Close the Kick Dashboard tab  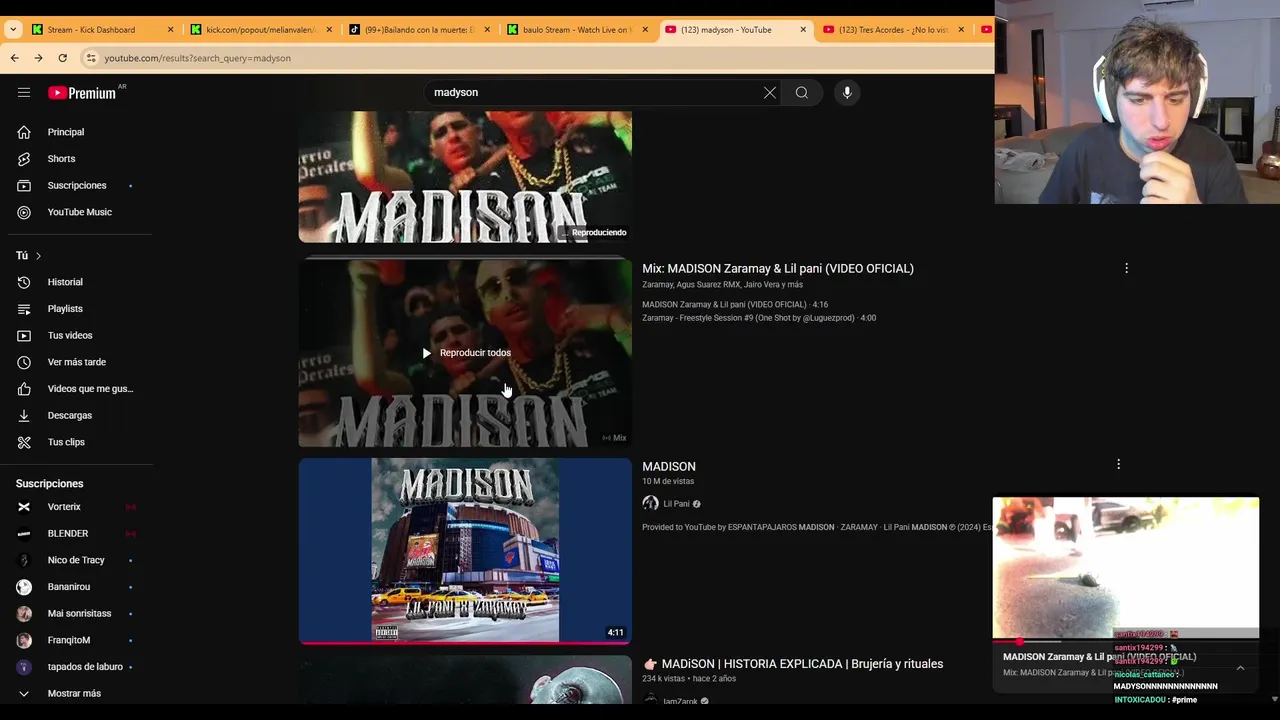(x=170, y=30)
